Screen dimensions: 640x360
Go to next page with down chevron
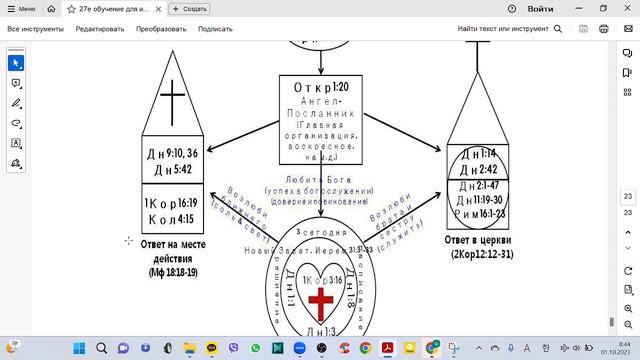pos(628,248)
